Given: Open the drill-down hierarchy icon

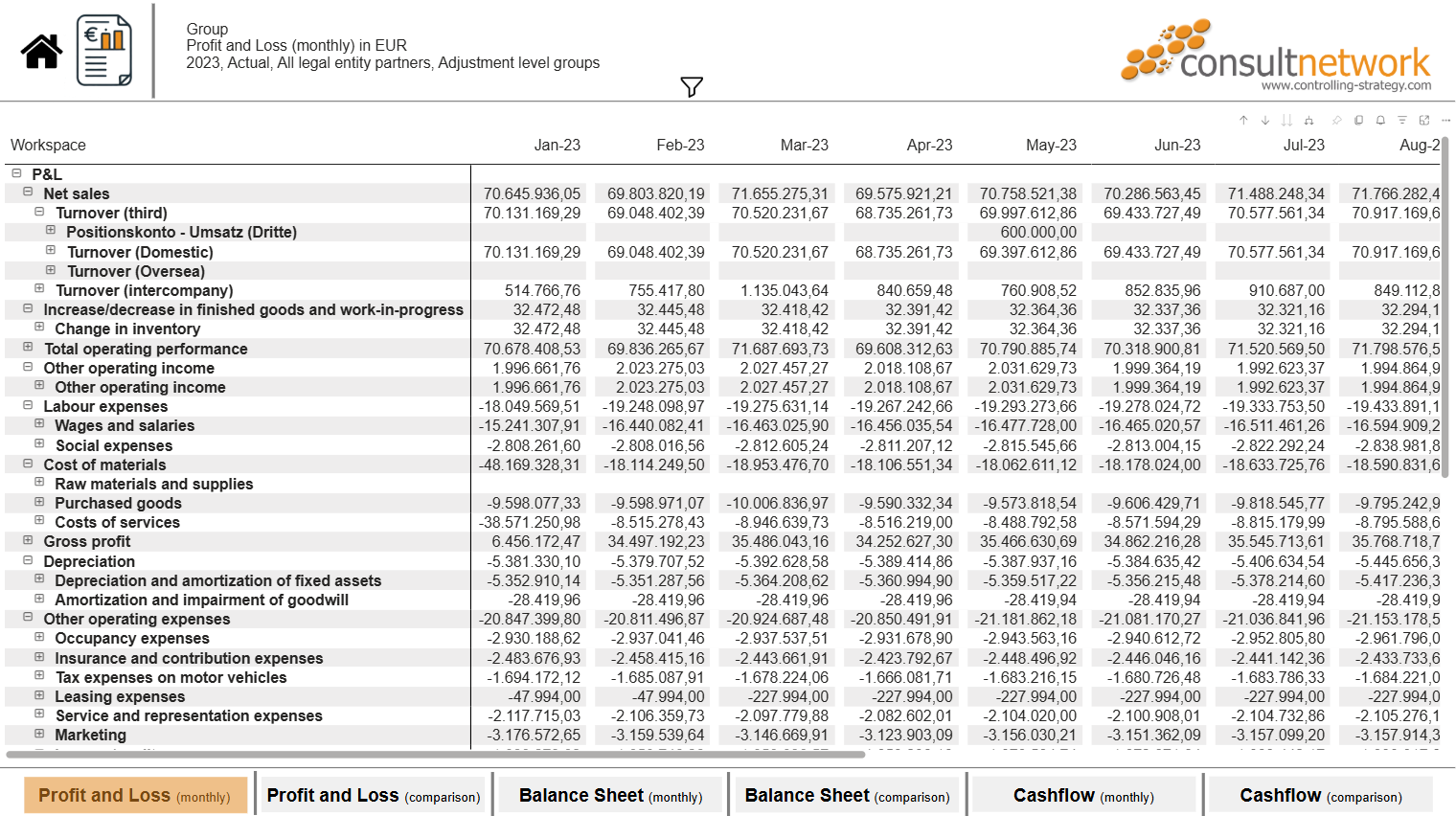Looking at the screenshot, I should 1308,120.
